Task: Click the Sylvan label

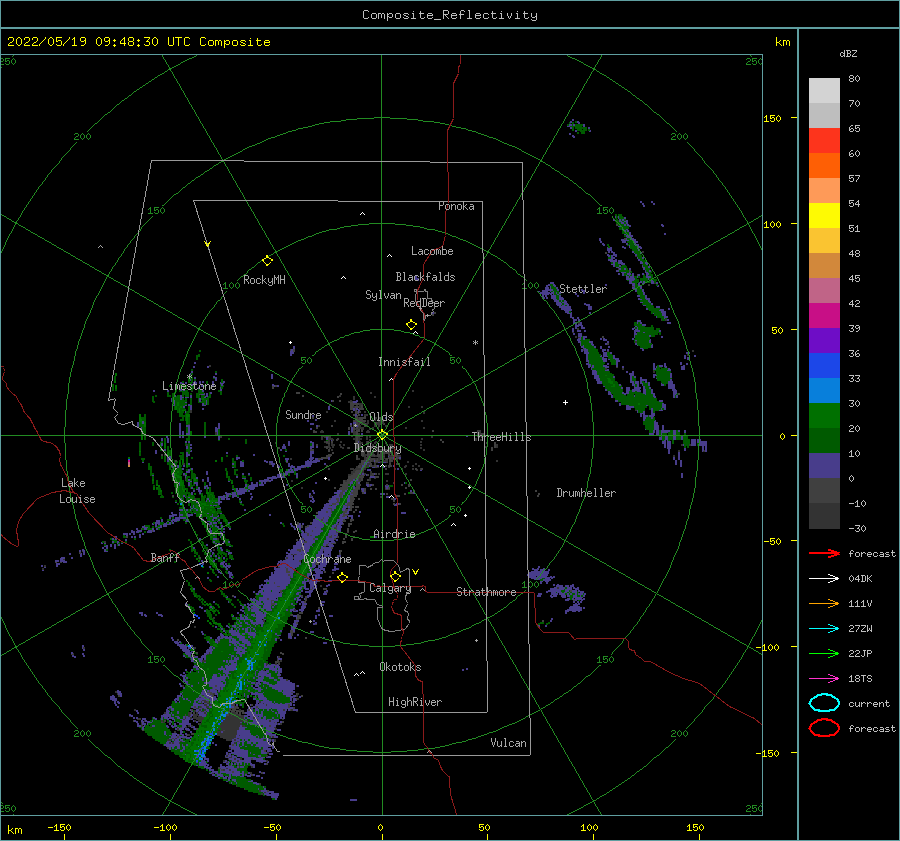Action: click(383, 295)
